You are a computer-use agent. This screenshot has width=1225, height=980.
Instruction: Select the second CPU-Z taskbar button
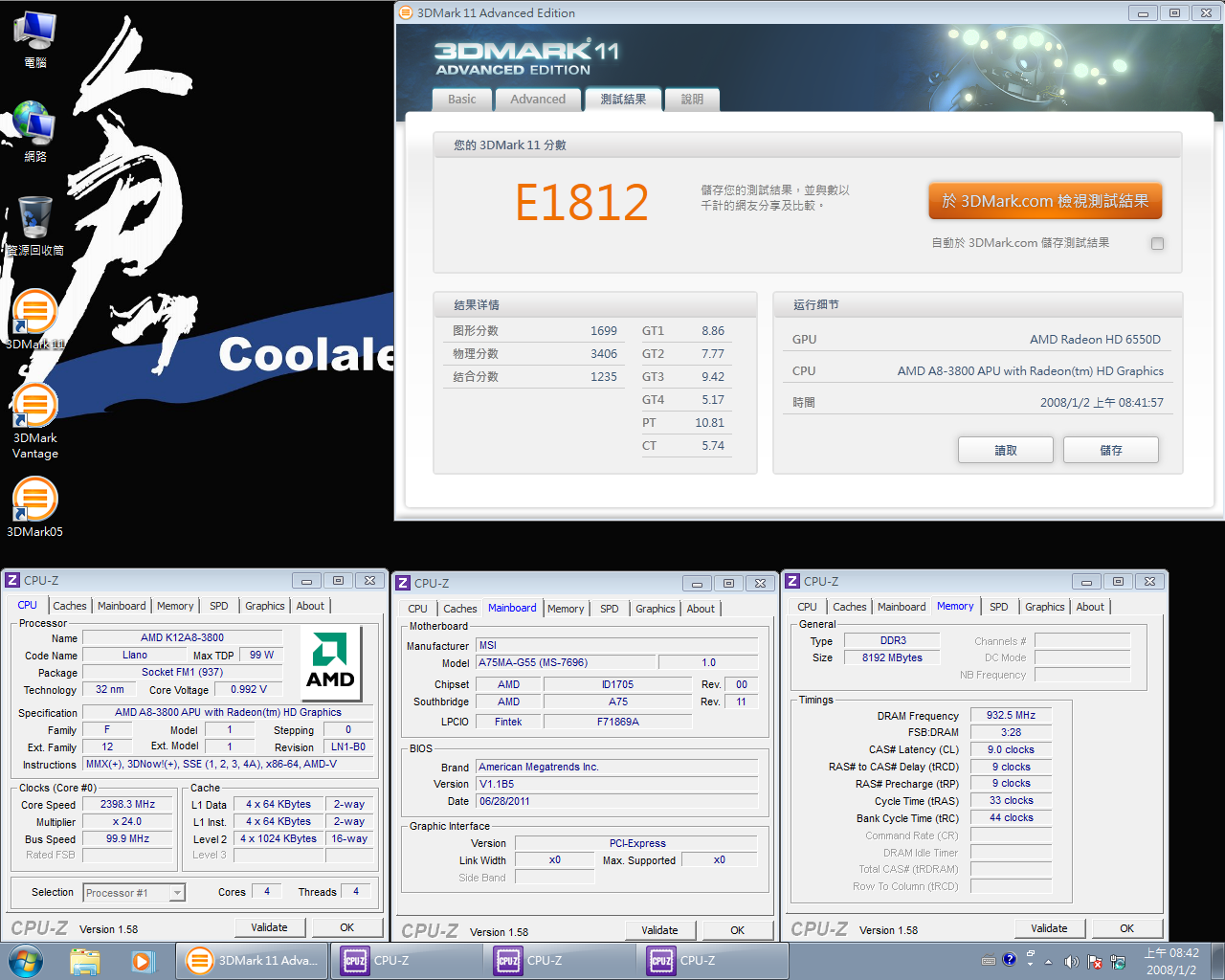coord(559,961)
